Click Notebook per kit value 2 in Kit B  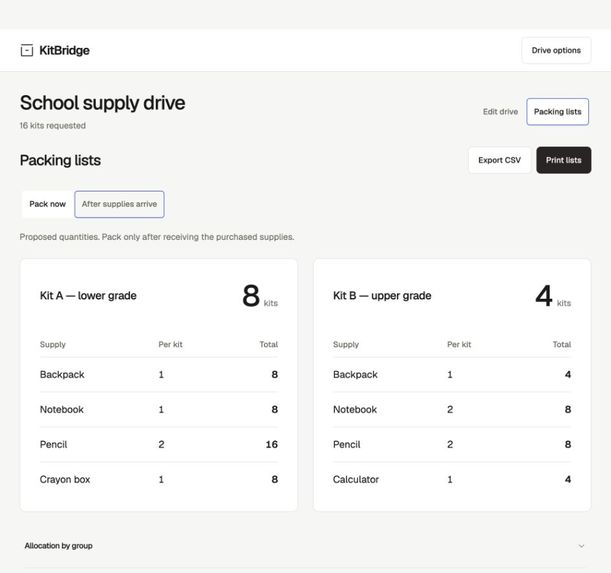(x=450, y=409)
